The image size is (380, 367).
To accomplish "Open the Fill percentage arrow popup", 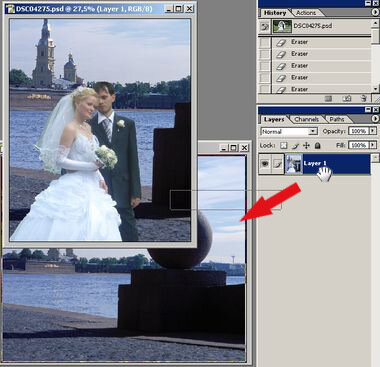I will pyautogui.click(x=373, y=145).
